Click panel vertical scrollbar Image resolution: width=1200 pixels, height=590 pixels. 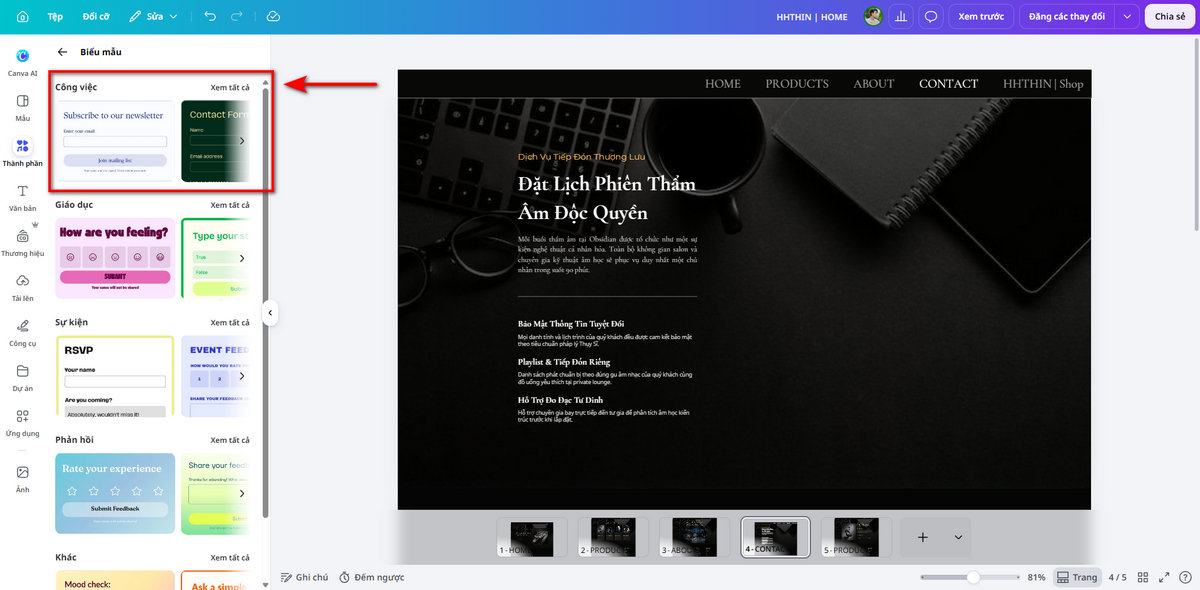click(x=265, y=305)
